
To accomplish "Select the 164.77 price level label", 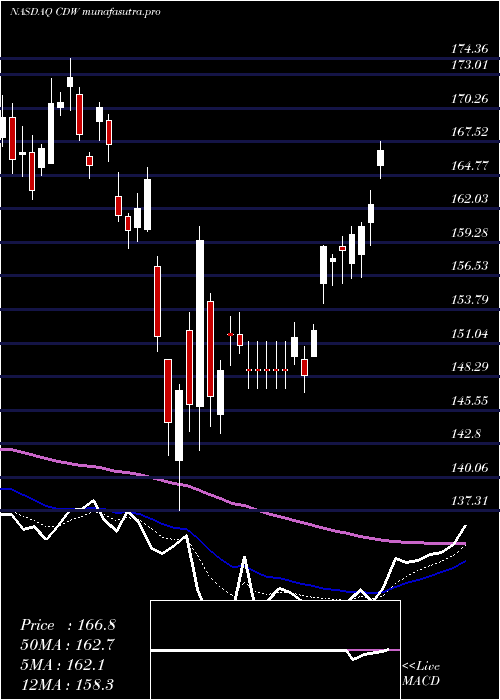I will (x=469, y=166).
